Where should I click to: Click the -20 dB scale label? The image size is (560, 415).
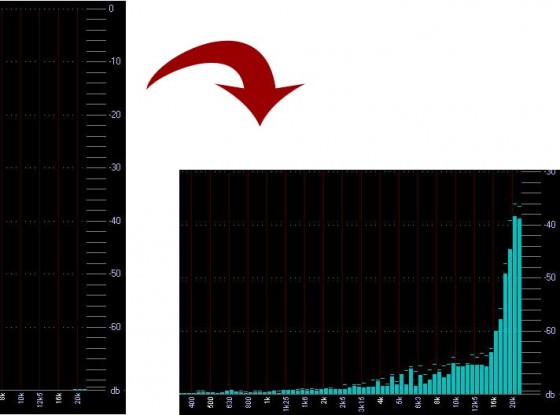coord(115,115)
